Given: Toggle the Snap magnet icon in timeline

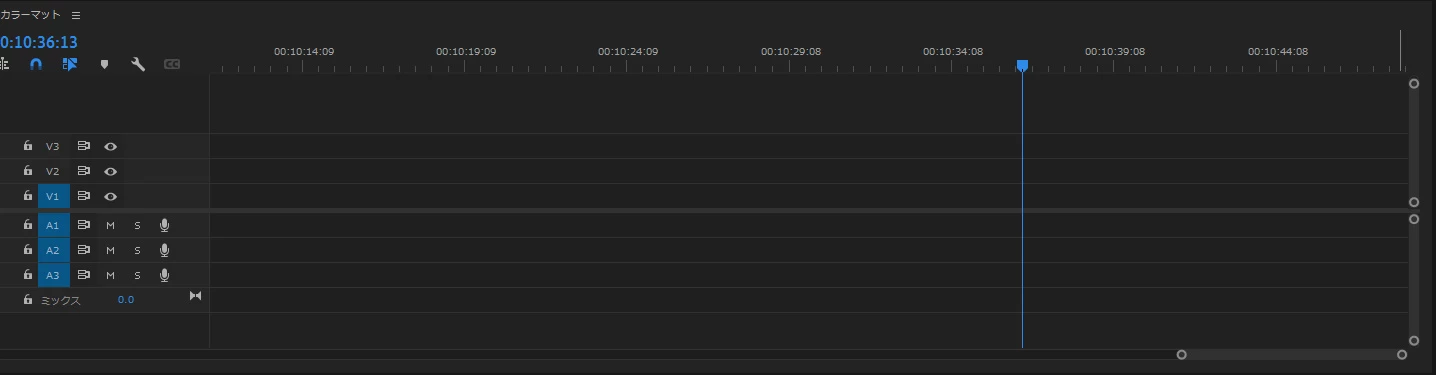Looking at the screenshot, I should click(x=36, y=64).
